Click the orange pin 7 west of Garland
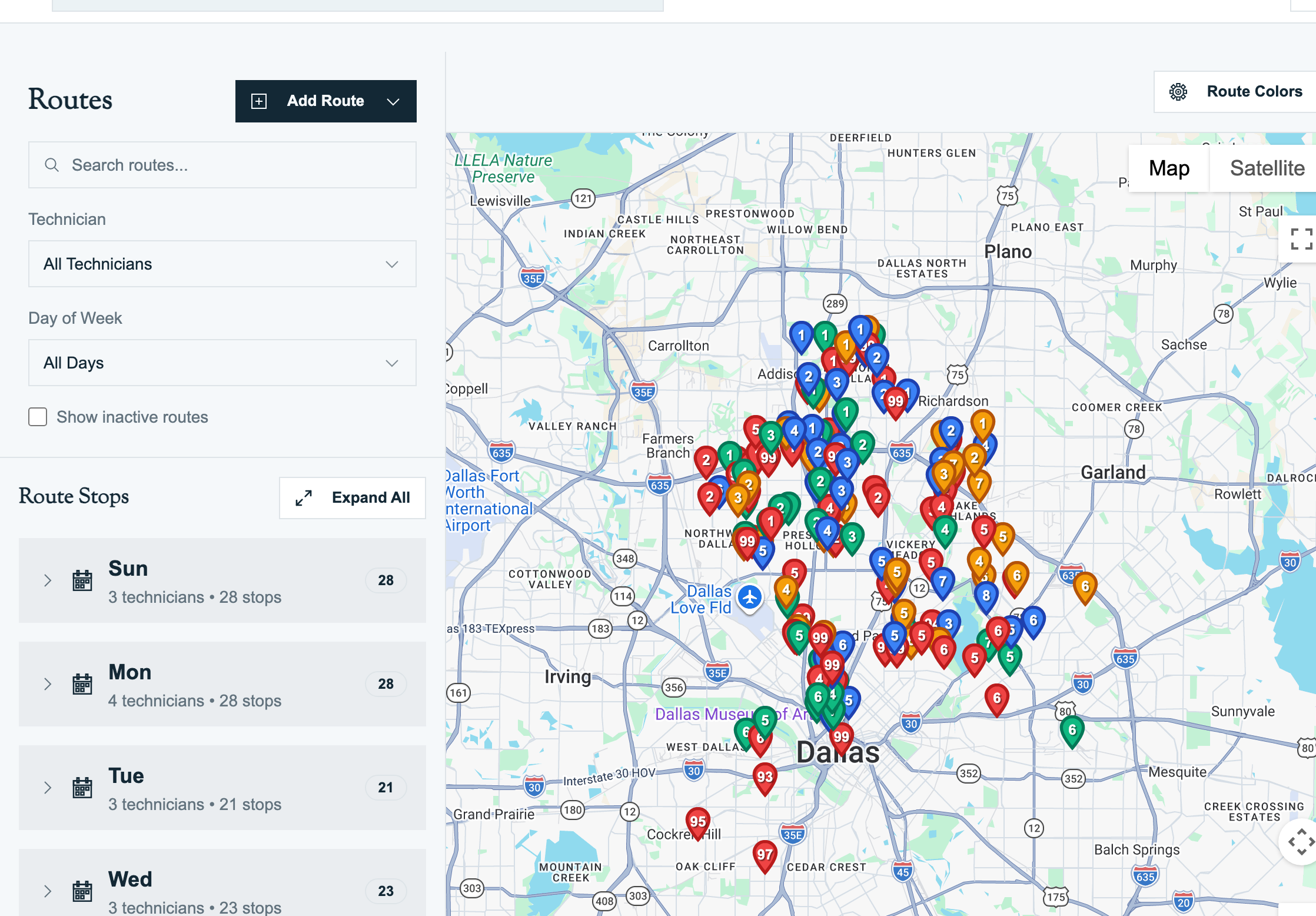This screenshot has width=1316, height=916. point(979,486)
